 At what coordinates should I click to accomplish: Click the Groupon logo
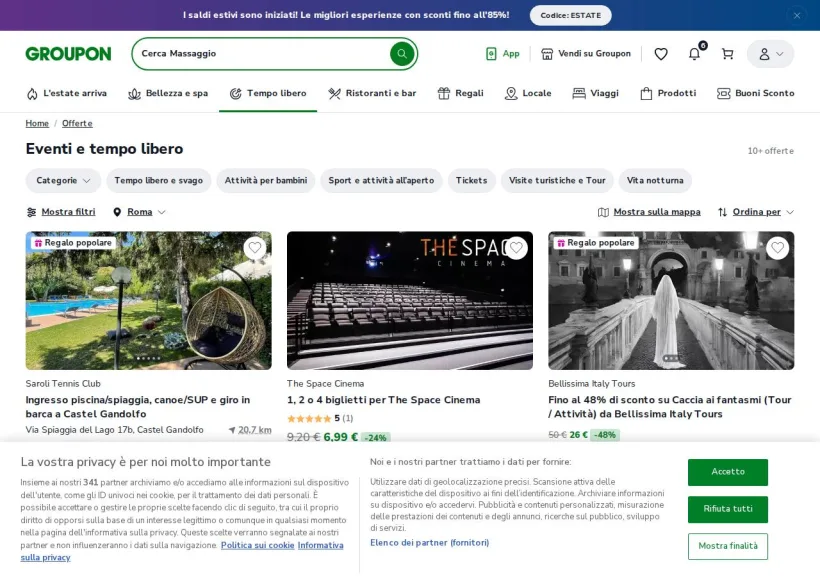pyautogui.click(x=68, y=53)
